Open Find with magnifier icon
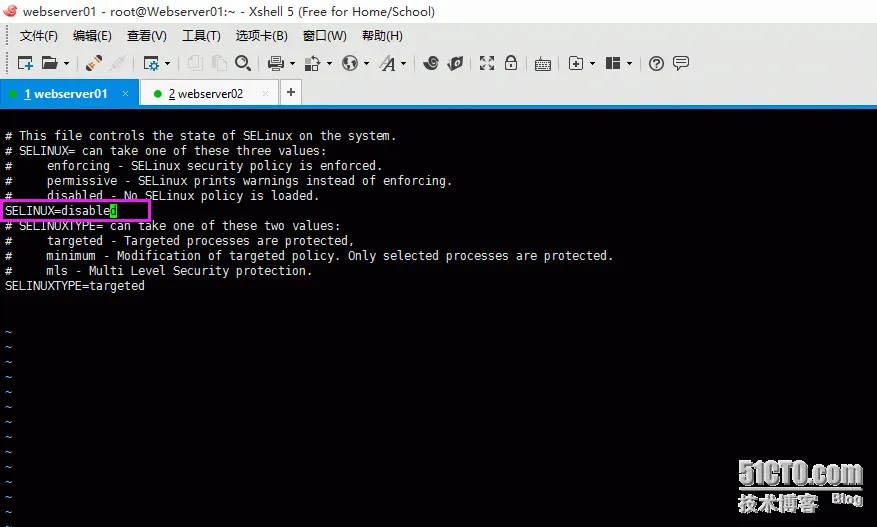The width and height of the screenshot is (877, 527). pyautogui.click(x=243, y=63)
